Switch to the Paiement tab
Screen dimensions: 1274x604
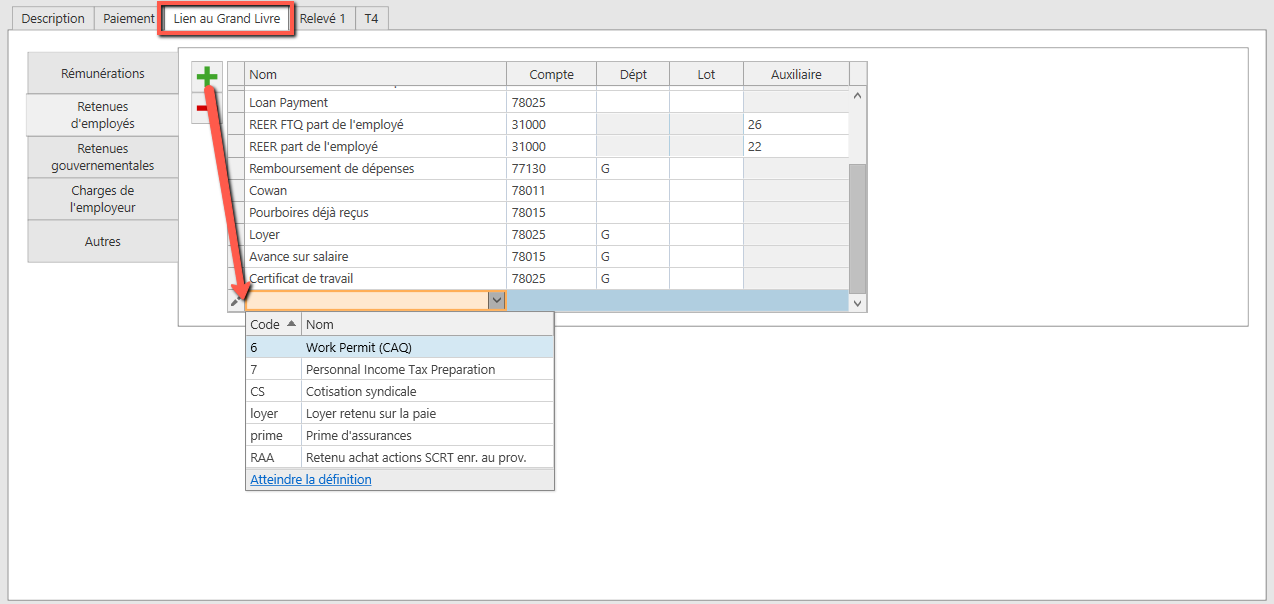coord(129,19)
